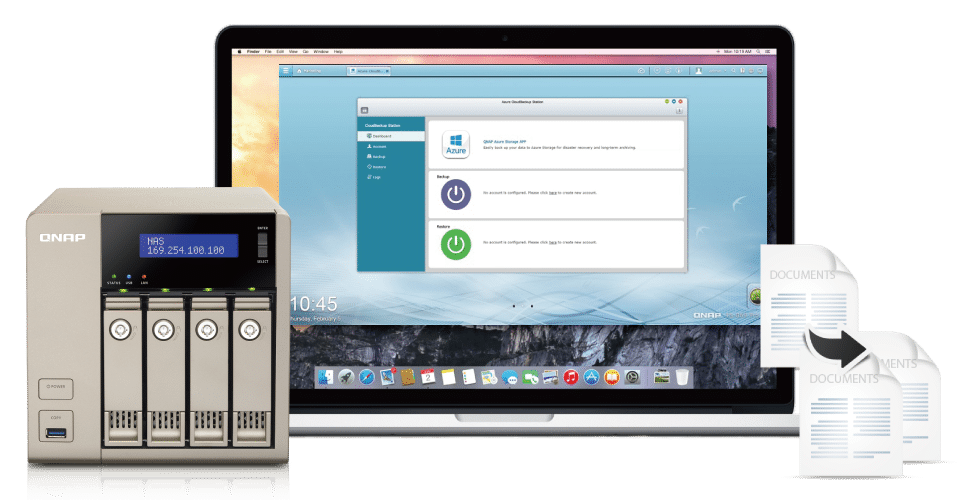This screenshot has height=500, width=980.
Task: Click the gray icon at toolbar left of Azure window
Action: pyautogui.click(x=364, y=111)
